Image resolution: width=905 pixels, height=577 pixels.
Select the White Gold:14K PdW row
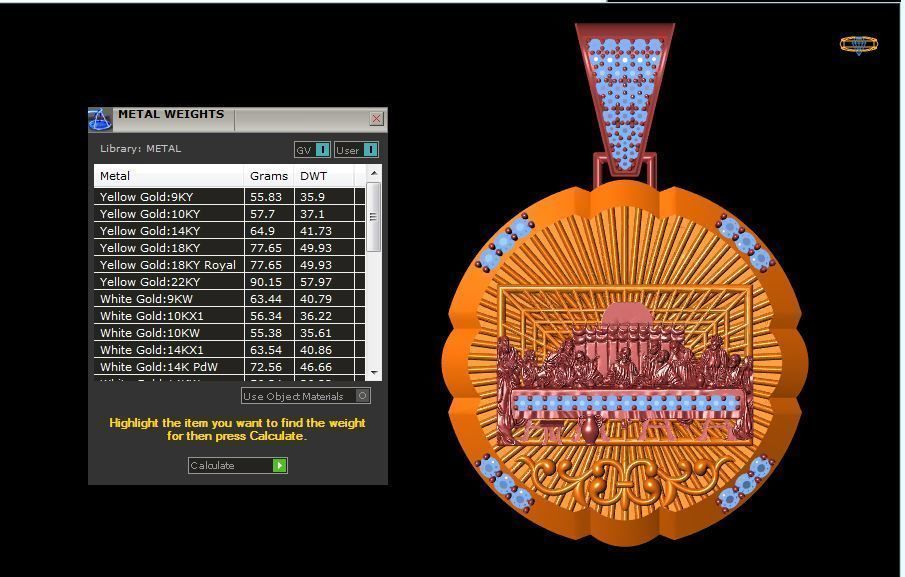(x=229, y=367)
